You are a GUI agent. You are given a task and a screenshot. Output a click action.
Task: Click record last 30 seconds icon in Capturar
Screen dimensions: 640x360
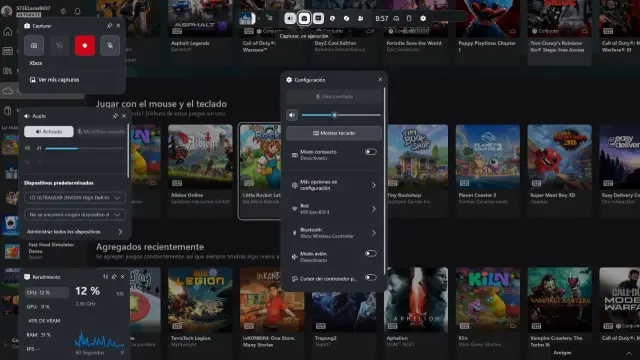[x=59, y=46]
